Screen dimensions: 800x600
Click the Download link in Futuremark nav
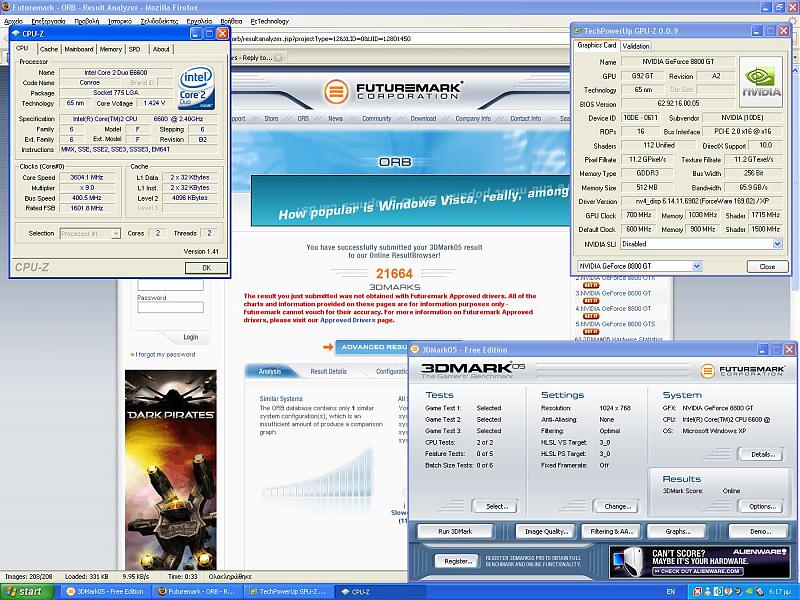(x=423, y=118)
